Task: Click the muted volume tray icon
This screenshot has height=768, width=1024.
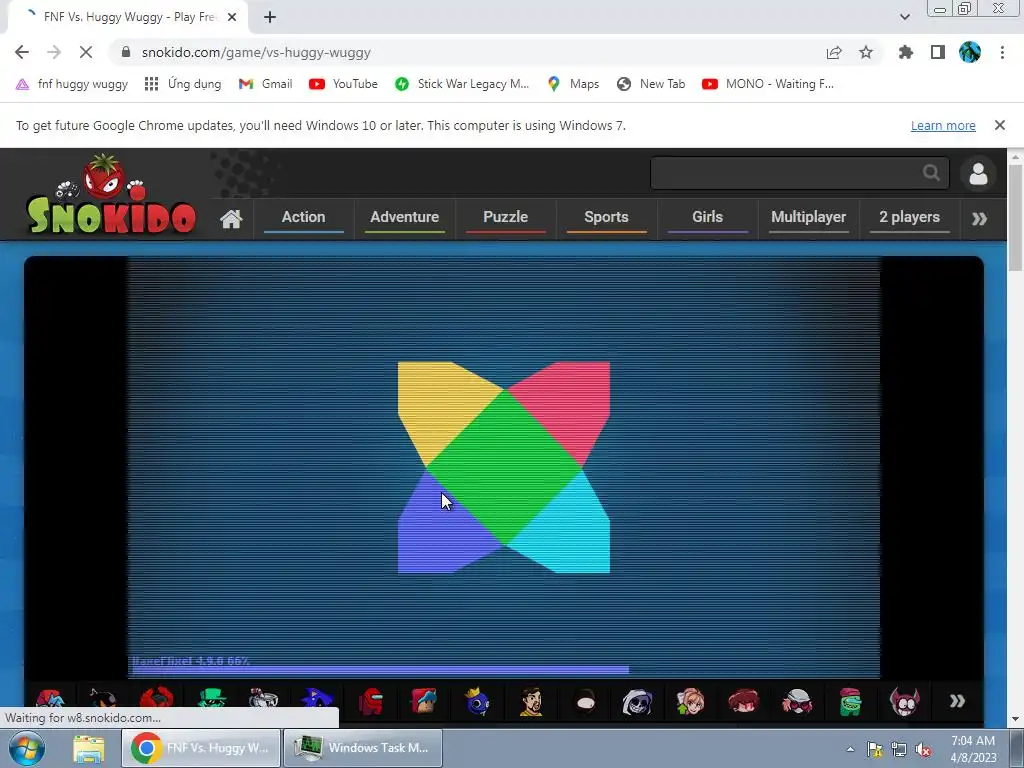Action: point(923,750)
